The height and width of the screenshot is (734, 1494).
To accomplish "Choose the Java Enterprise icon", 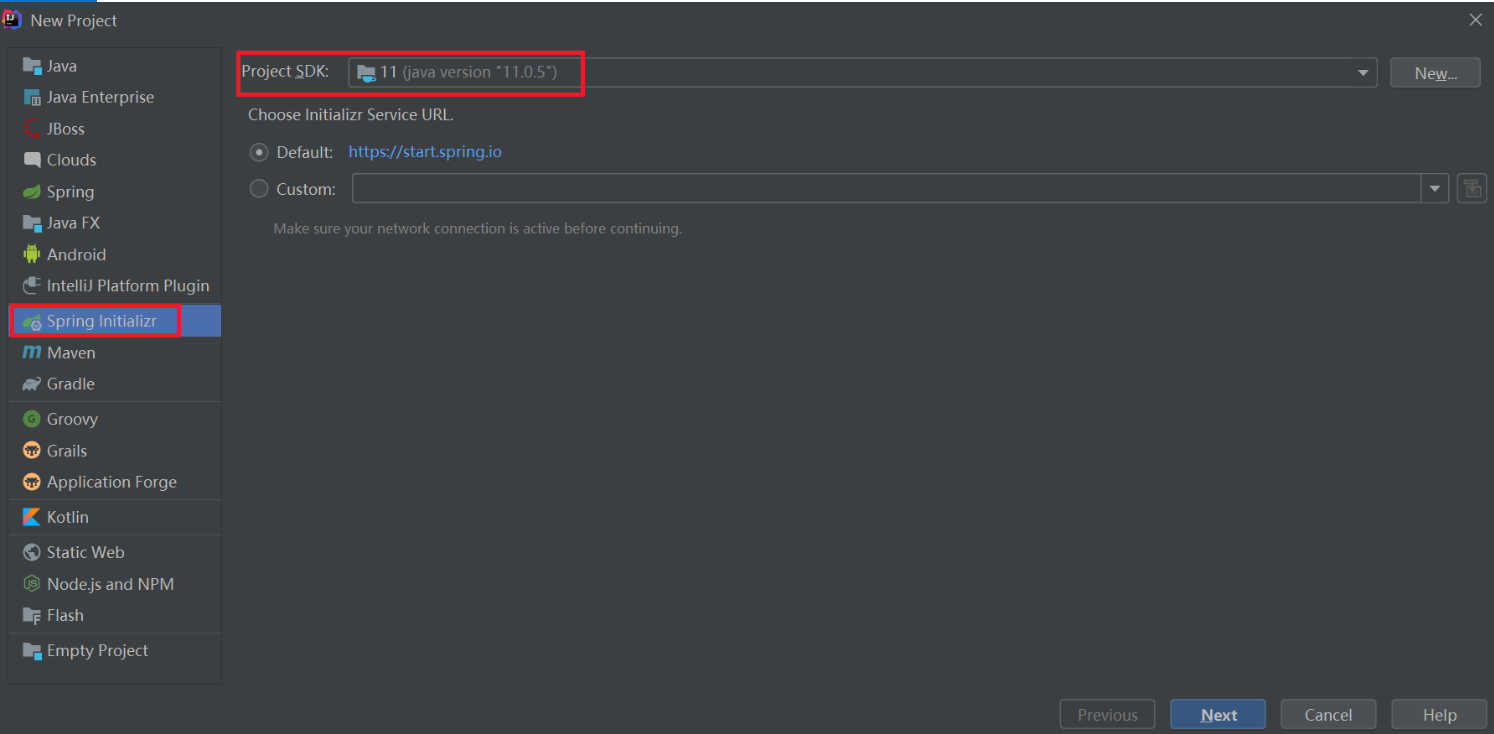I will [32, 97].
